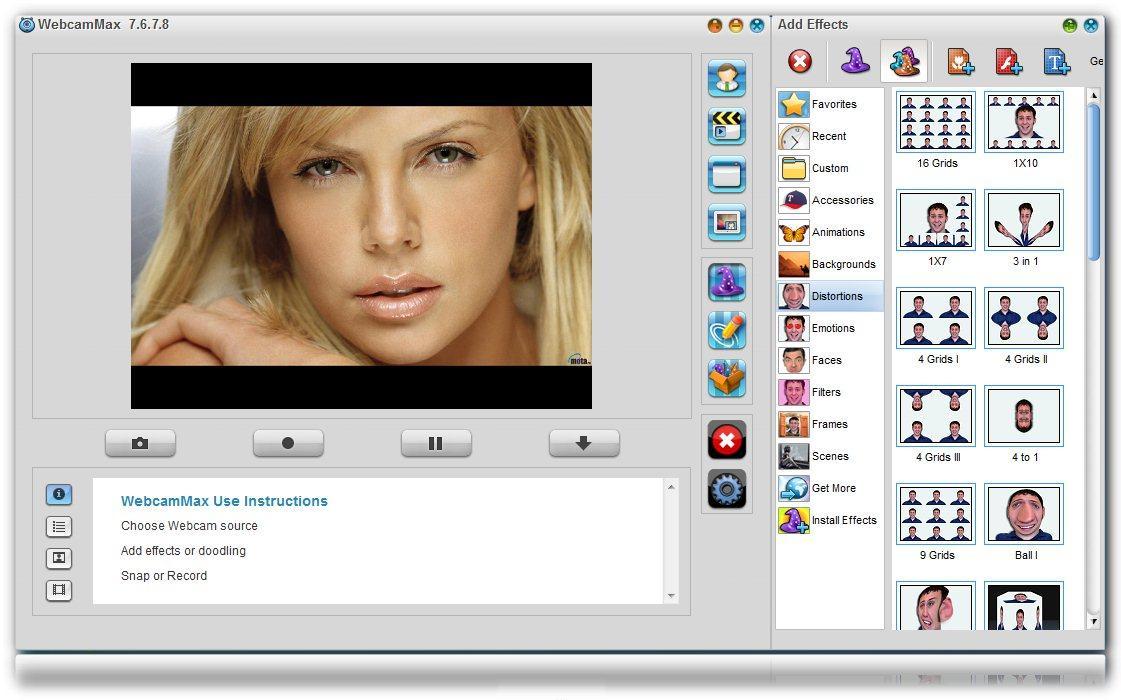The image size is (1121, 700).
Task: Open effects via purple wizard hat icon
Action: 726,282
